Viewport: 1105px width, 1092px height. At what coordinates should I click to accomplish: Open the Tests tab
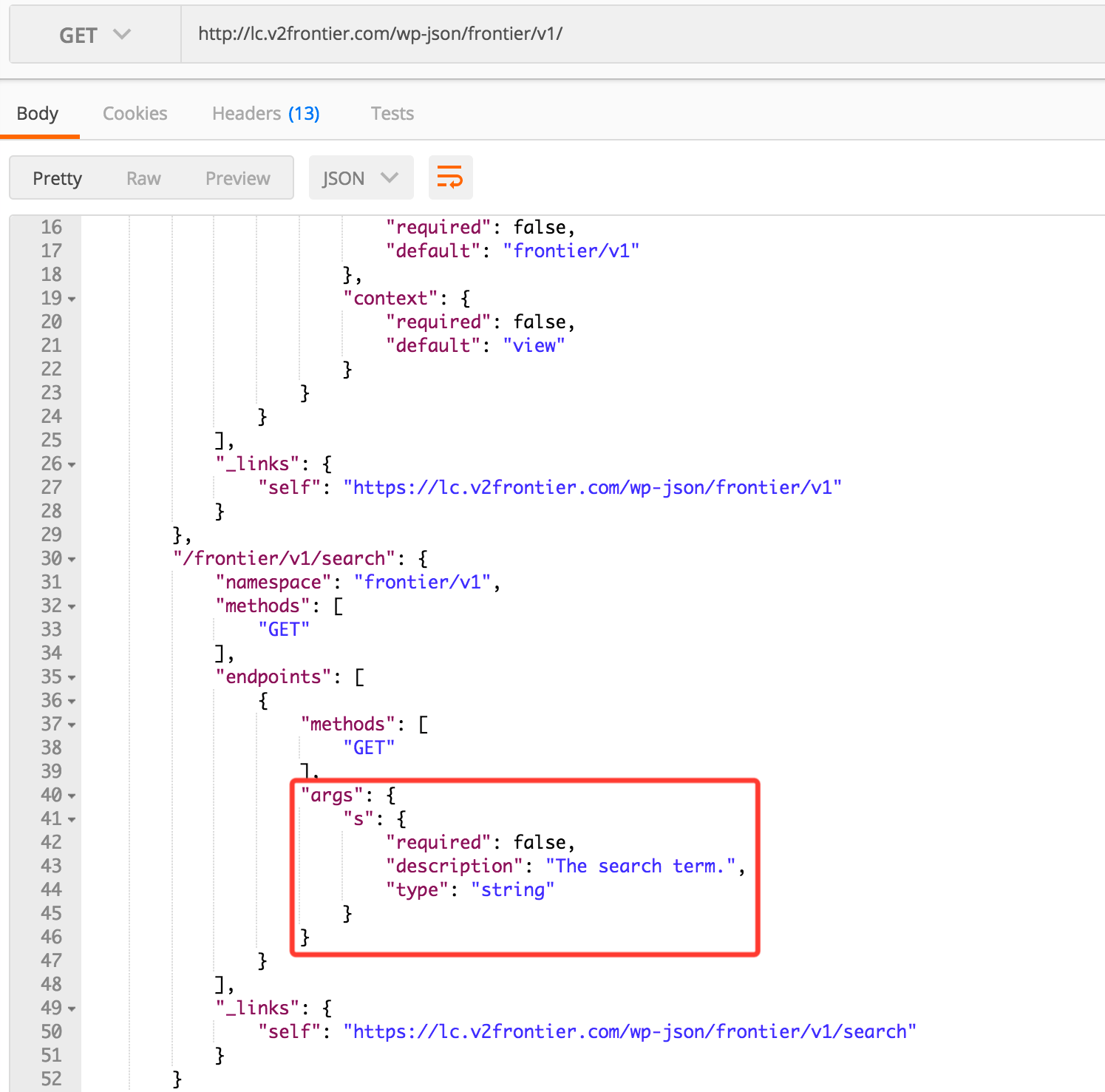pos(392,114)
